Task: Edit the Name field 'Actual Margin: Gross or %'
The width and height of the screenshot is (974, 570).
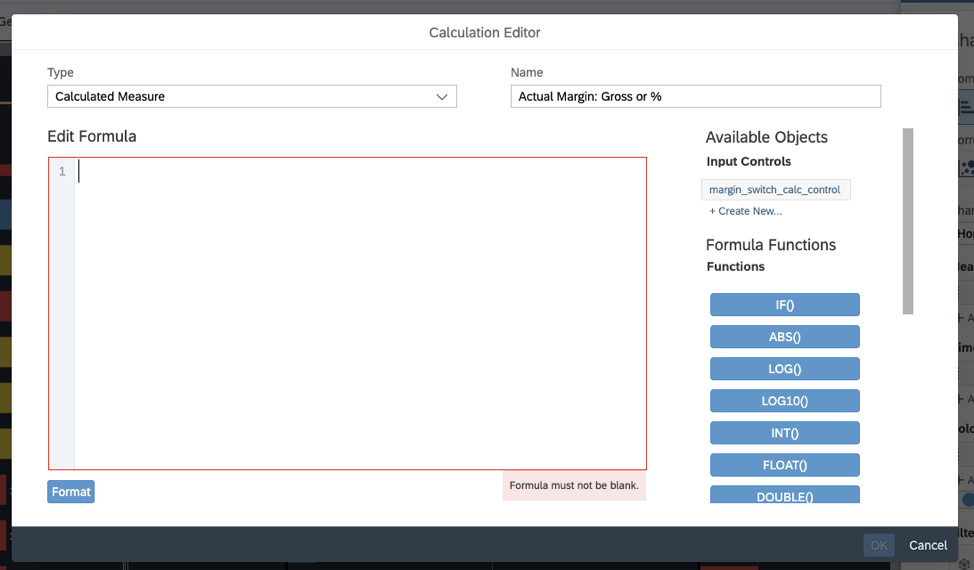Action: (x=695, y=97)
